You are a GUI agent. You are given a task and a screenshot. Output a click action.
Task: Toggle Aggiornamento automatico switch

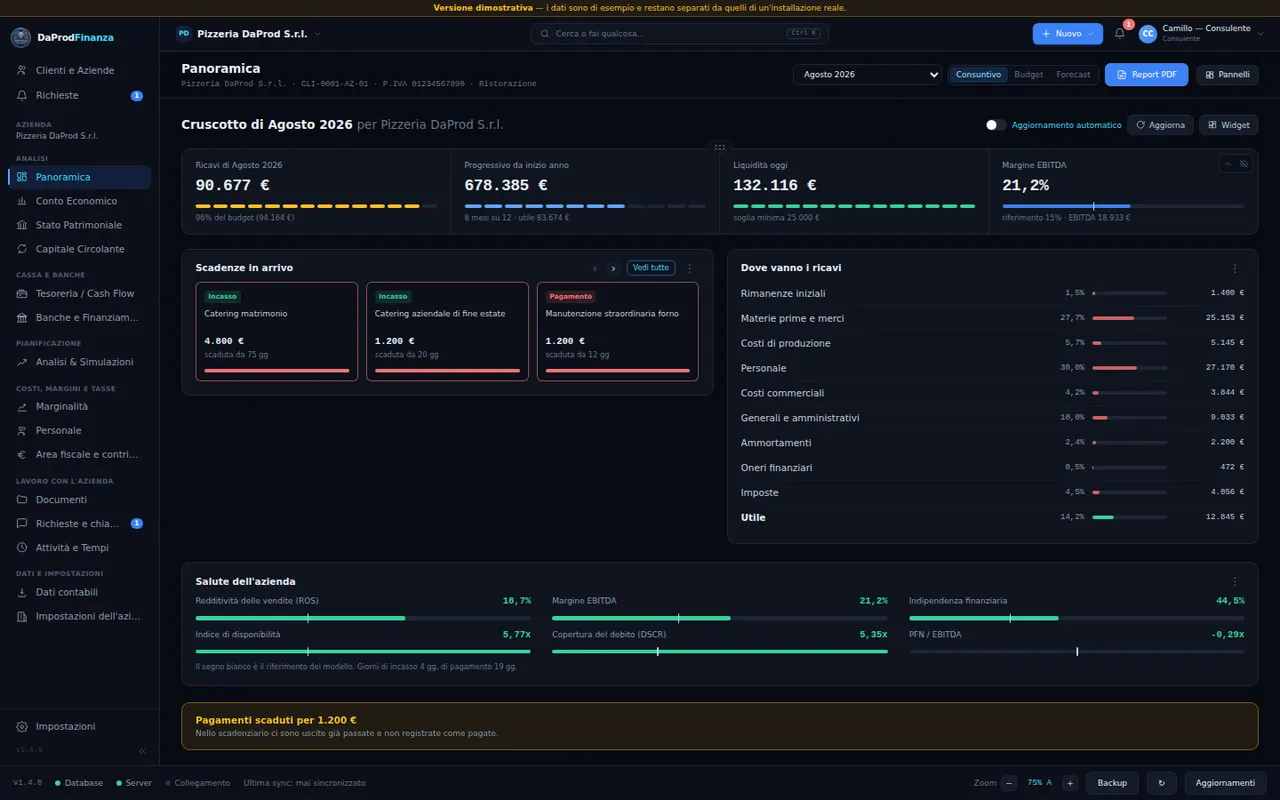click(996, 125)
